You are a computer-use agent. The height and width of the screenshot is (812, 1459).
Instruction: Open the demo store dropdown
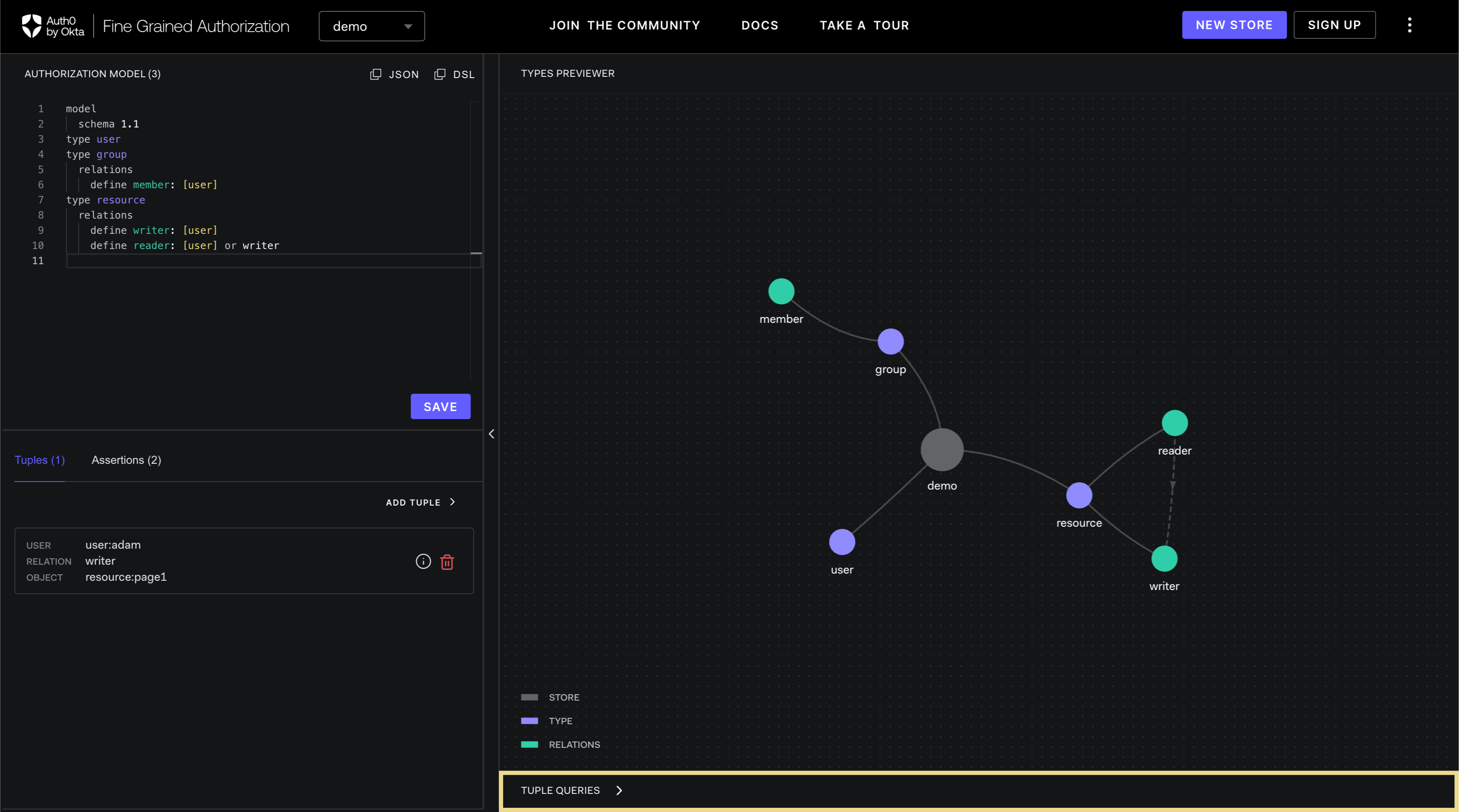(371, 26)
